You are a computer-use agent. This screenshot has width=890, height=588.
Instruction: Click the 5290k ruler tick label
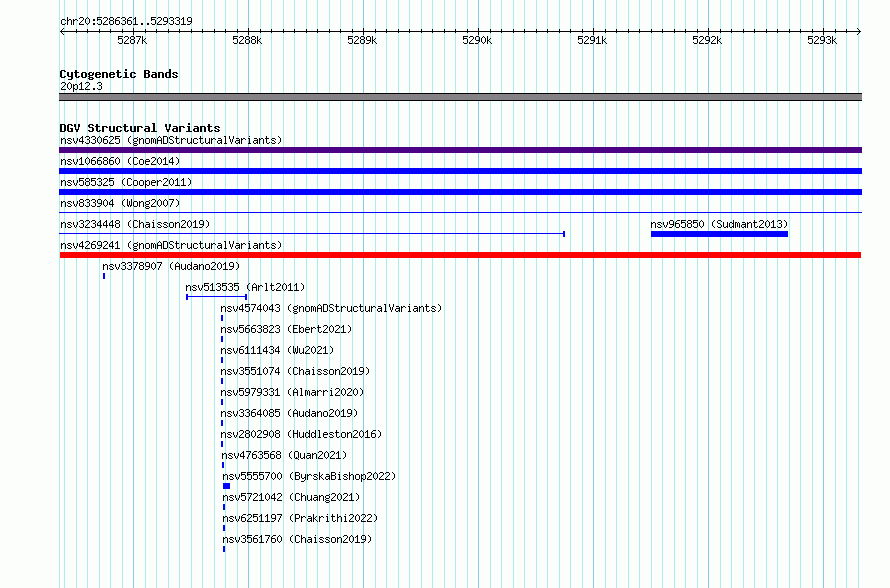[x=477, y=40]
